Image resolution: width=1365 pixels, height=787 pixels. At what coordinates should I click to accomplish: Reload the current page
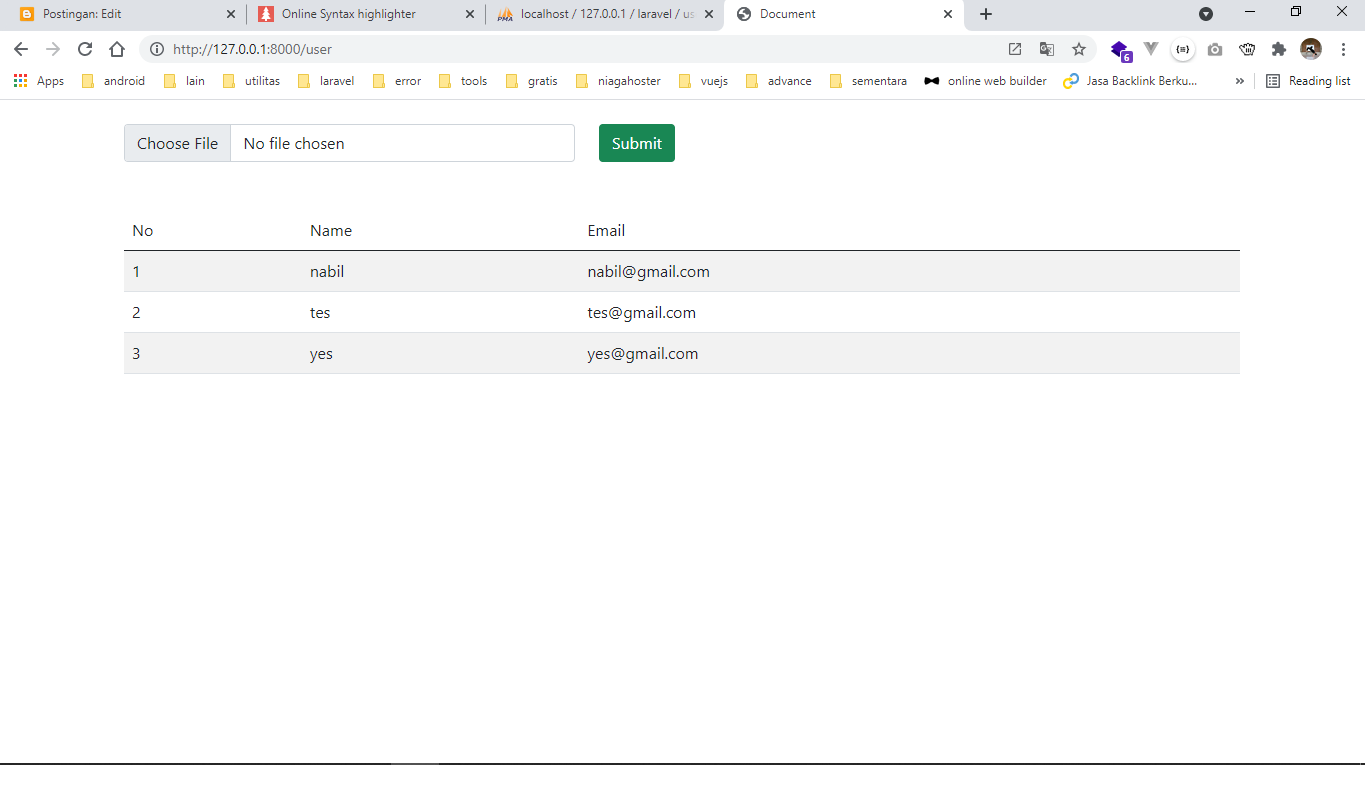pyautogui.click(x=85, y=48)
